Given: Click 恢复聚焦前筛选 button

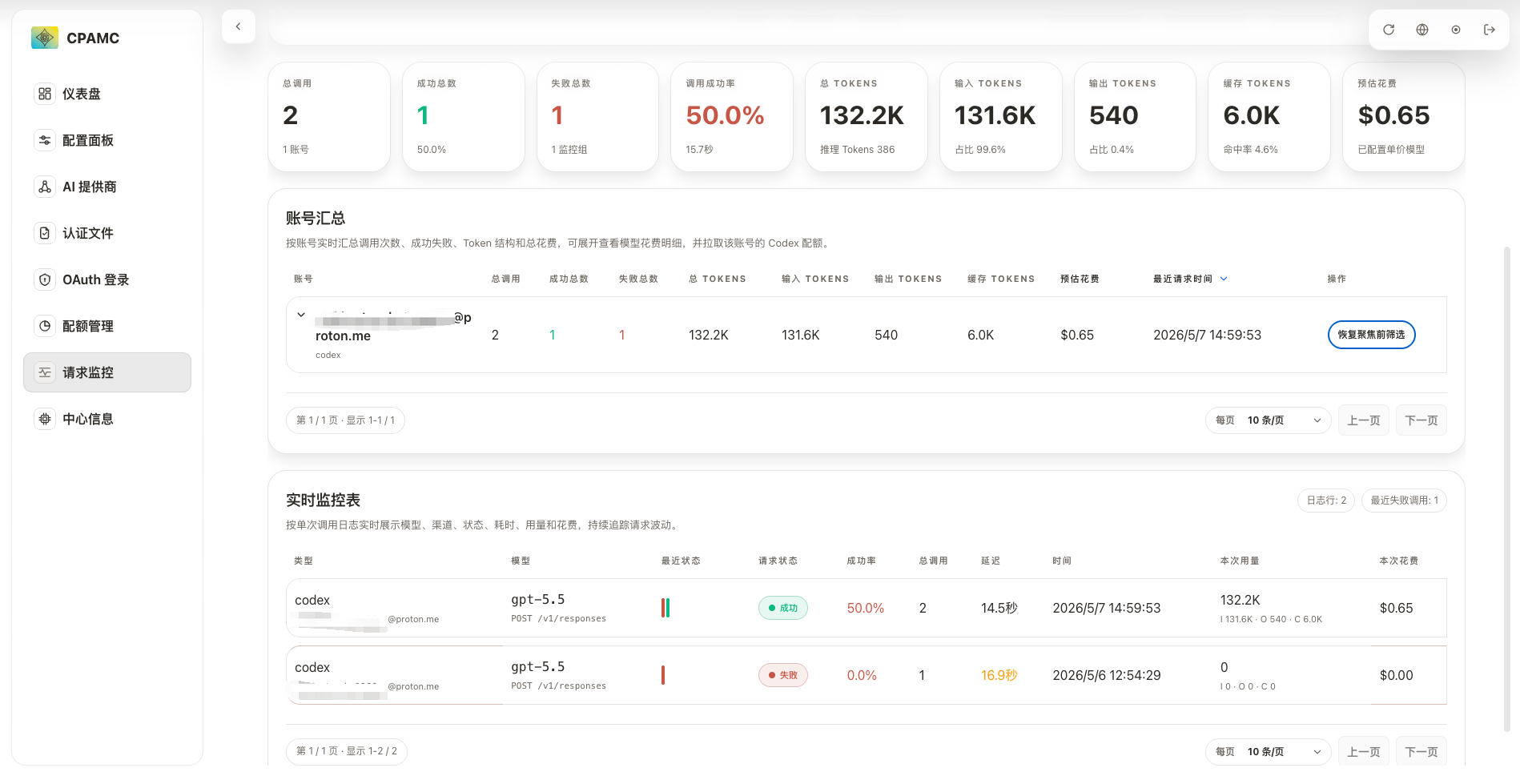Looking at the screenshot, I should [1371, 335].
